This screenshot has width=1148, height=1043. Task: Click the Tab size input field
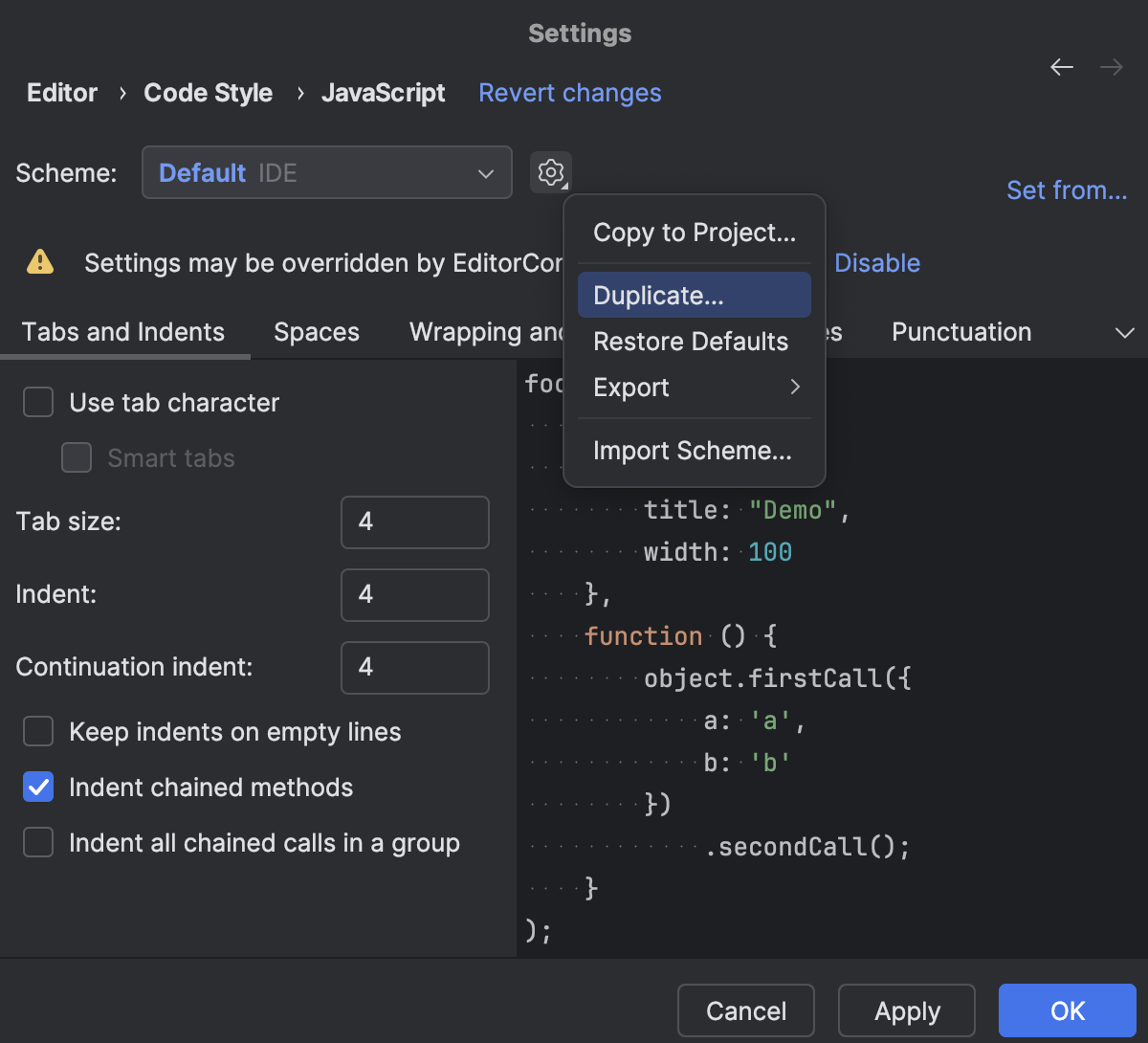(415, 522)
